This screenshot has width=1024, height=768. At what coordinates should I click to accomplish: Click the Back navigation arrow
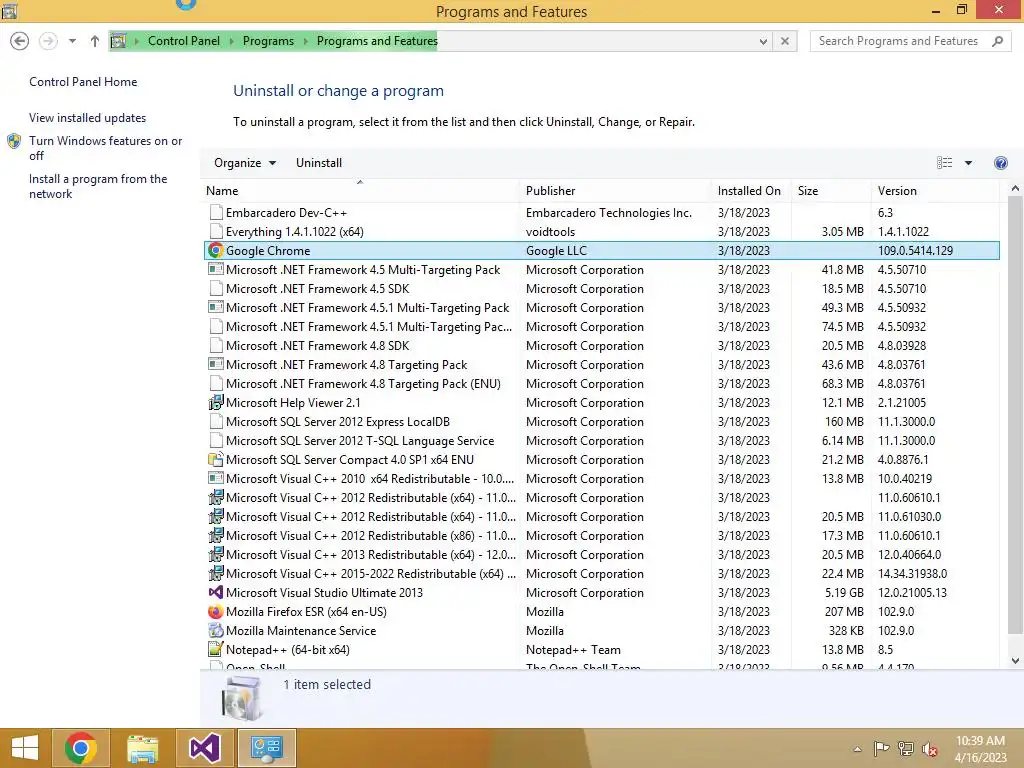(20, 41)
